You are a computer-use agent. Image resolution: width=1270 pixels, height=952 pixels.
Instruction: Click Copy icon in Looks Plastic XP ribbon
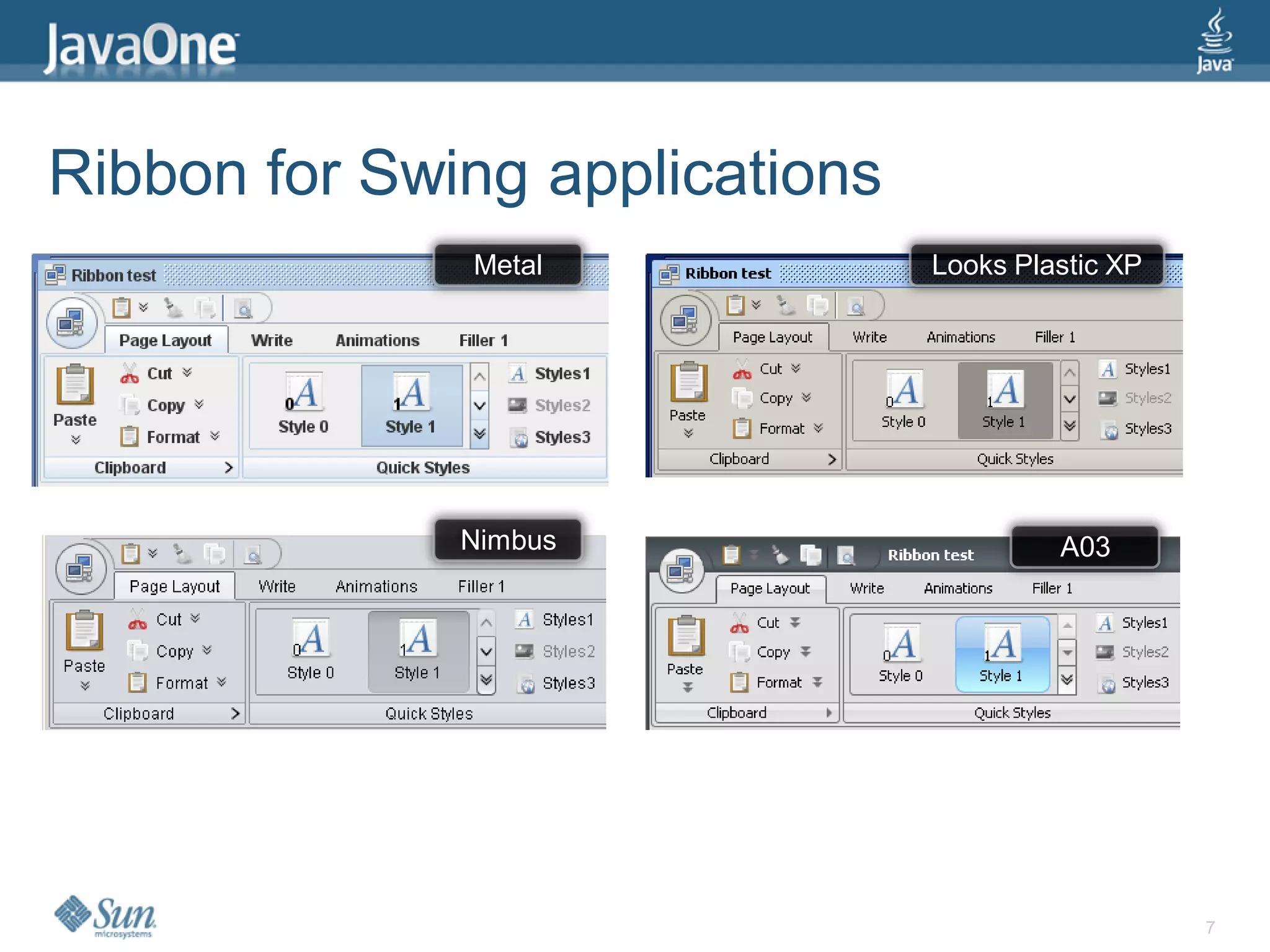(x=742, y=398)
